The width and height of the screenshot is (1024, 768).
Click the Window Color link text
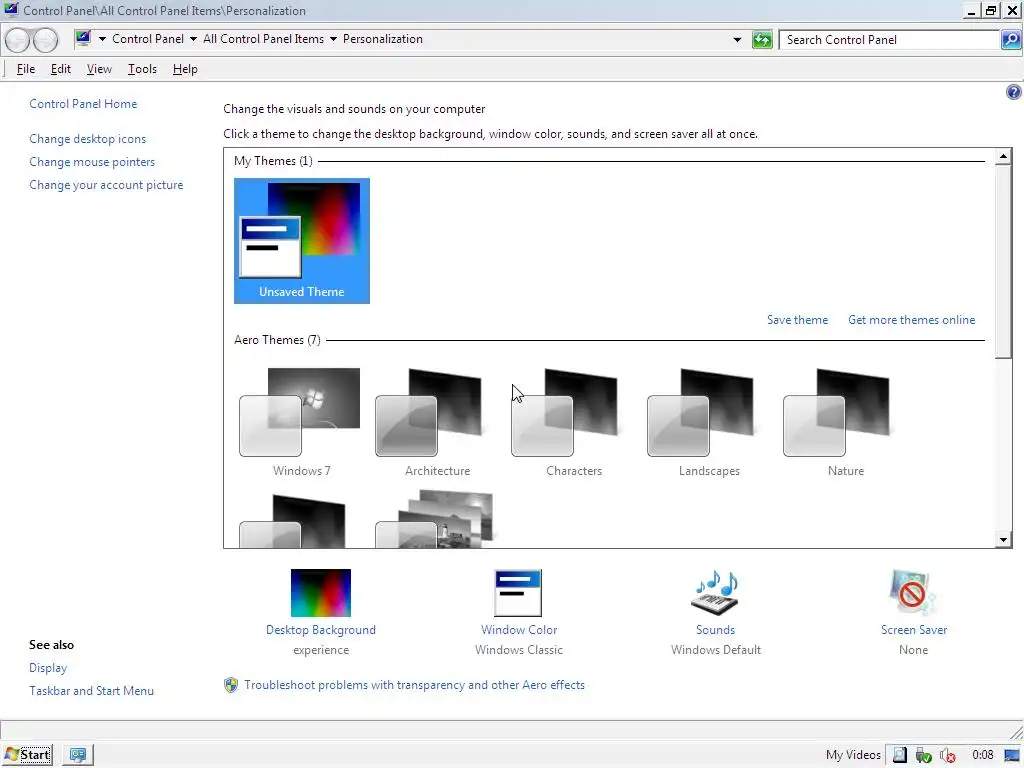pos(519,630)
